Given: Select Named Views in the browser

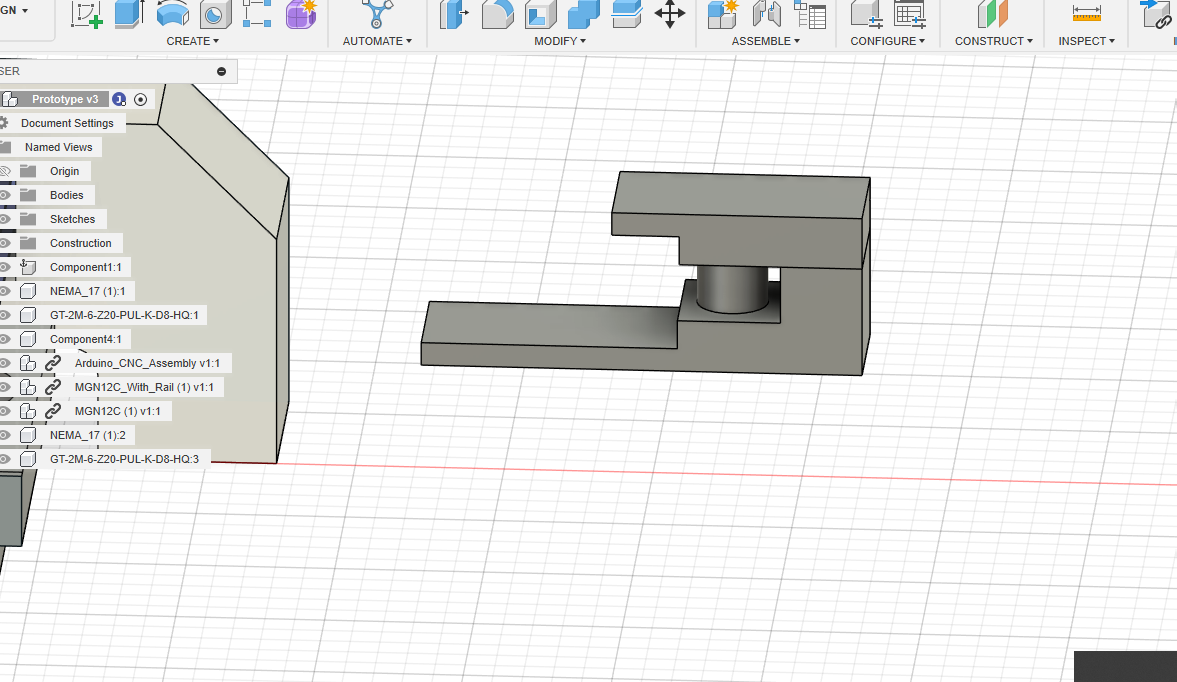Looking at the screenshot, I should coord(59,147).
